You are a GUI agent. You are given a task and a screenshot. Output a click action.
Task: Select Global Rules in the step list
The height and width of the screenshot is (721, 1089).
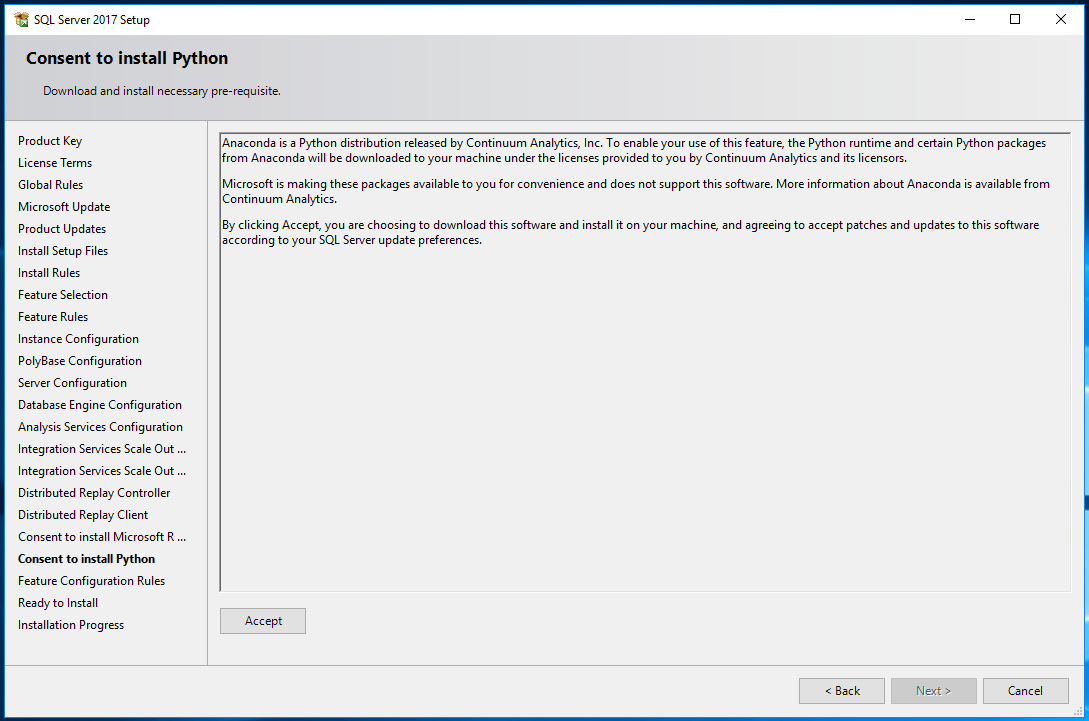[x=51, y=185]
